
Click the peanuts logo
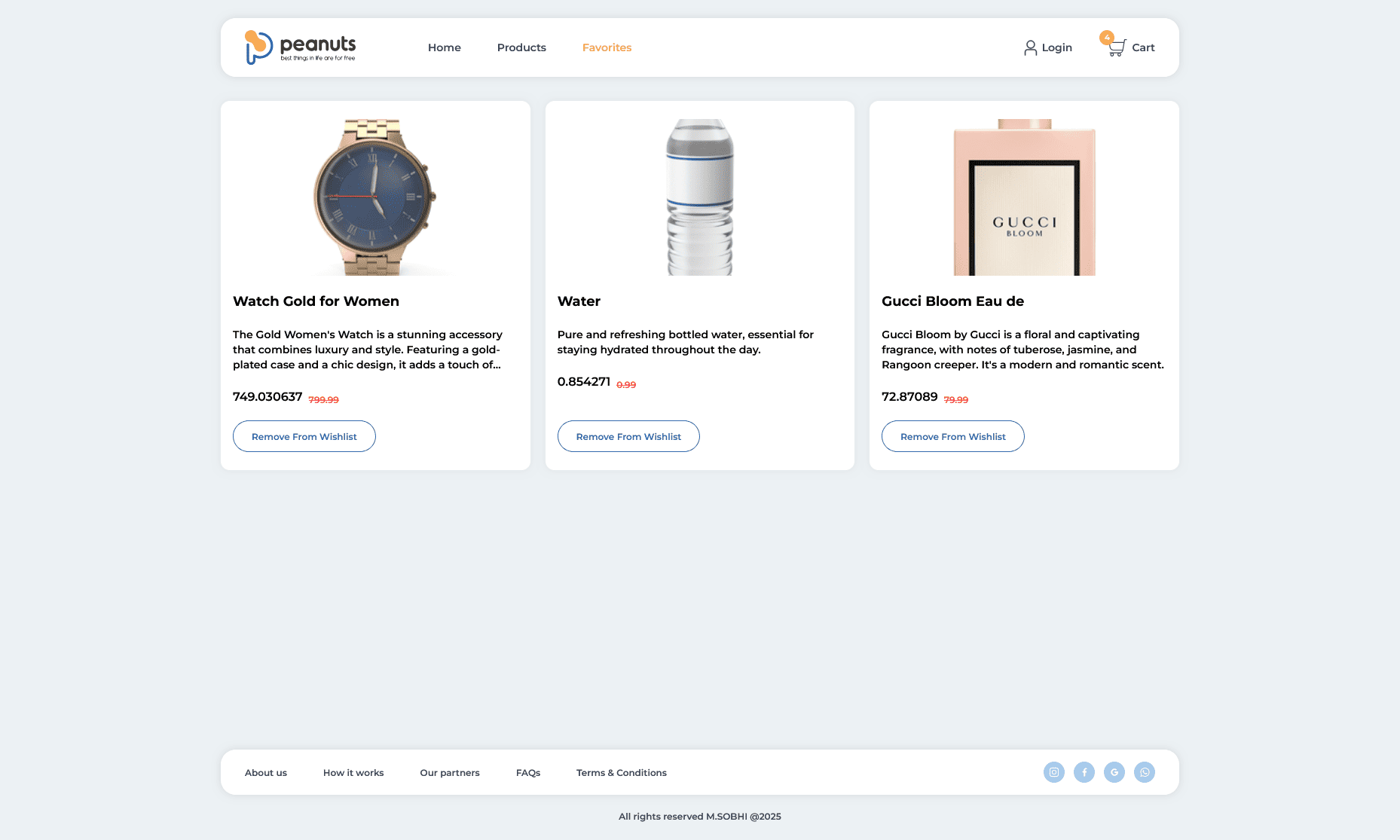click(301, 47)
